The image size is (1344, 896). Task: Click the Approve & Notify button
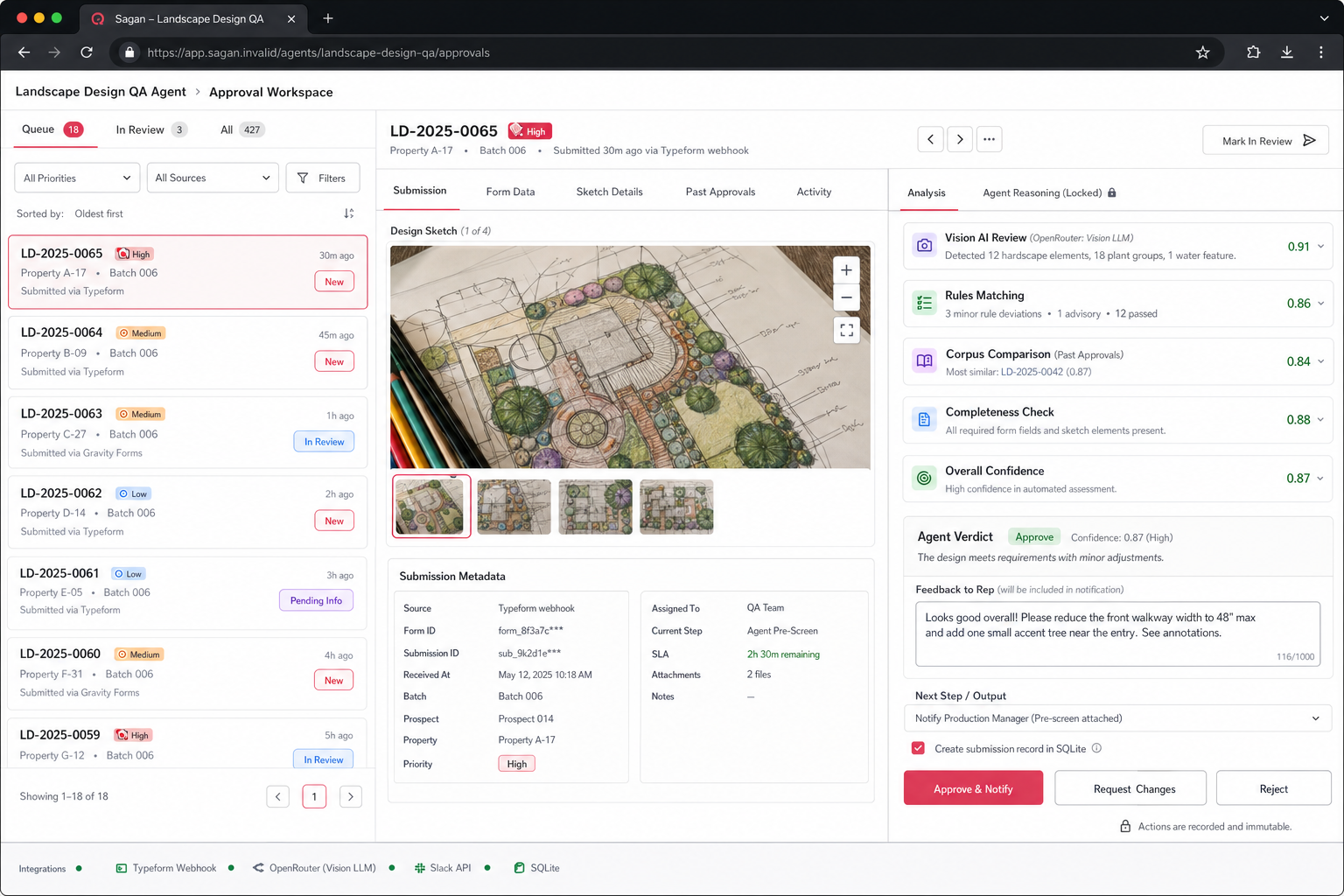[x=973, y=788]
